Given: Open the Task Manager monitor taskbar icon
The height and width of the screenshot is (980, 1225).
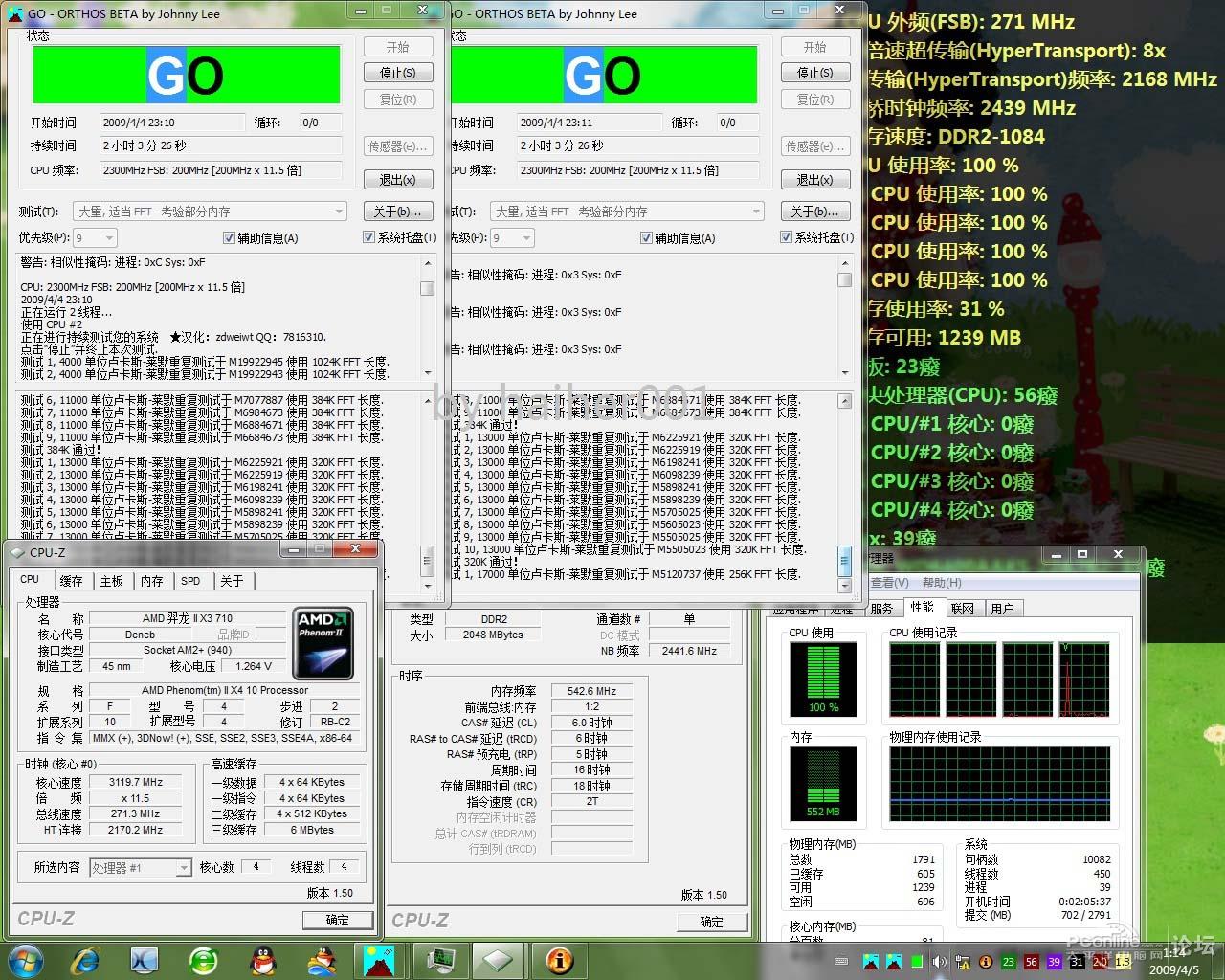Looking at the screenshot, I should [440, 959].
